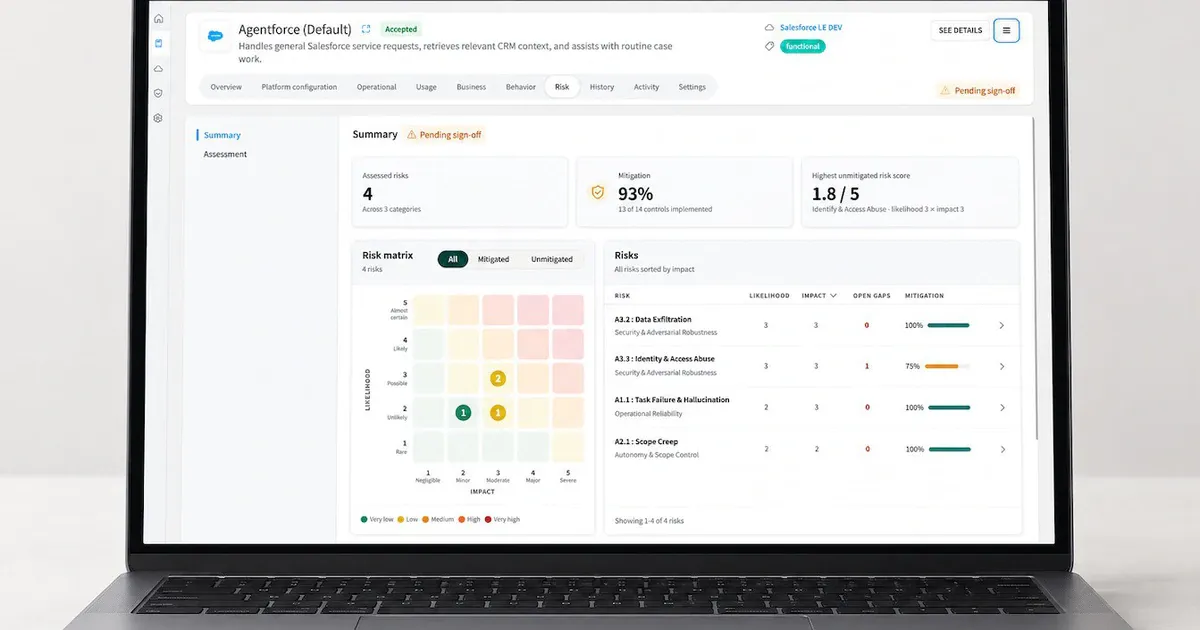
Task: Select Summary in the side navigation
Action: coord(223,135)
